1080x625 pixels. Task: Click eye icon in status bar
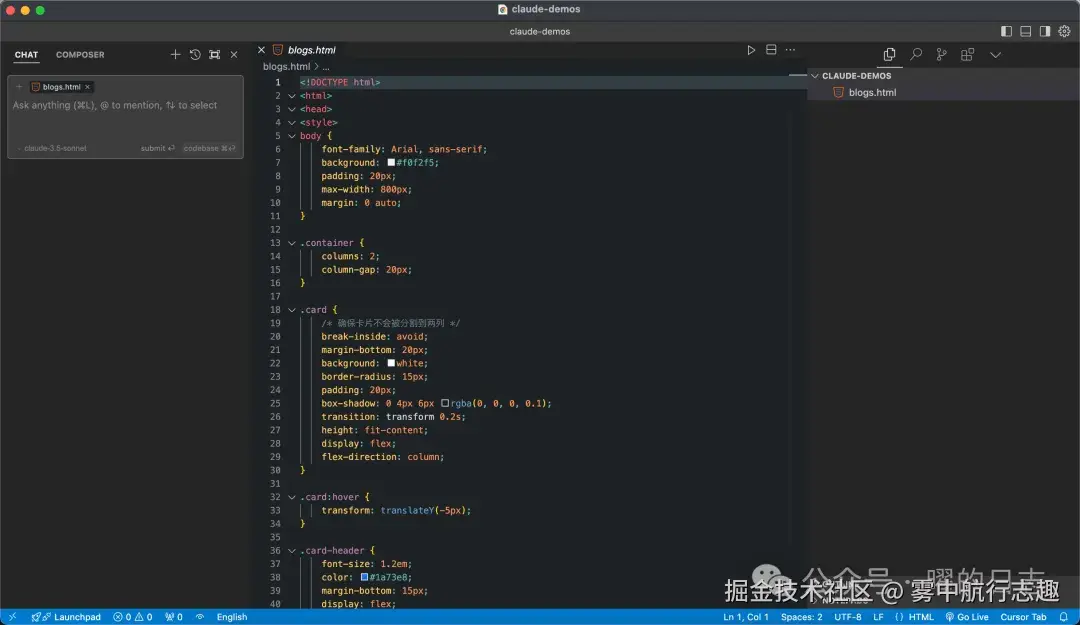pyautogui.click(x=200, y=617)
